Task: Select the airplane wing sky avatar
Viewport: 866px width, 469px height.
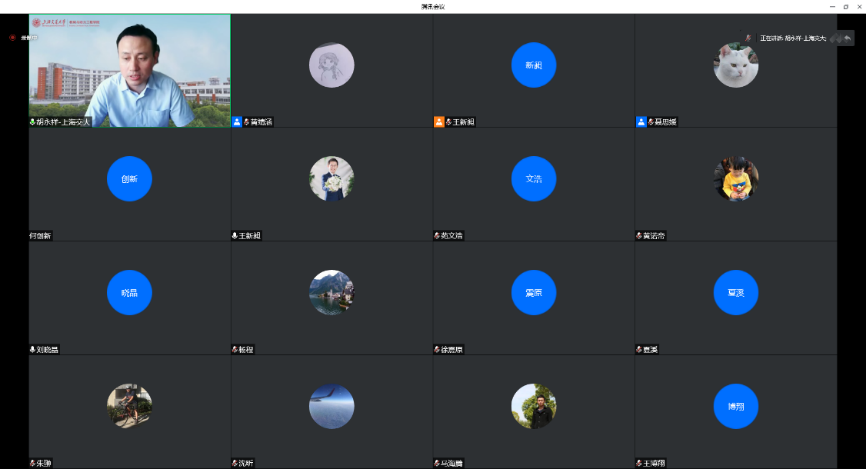Action: (x=331, y=407)
